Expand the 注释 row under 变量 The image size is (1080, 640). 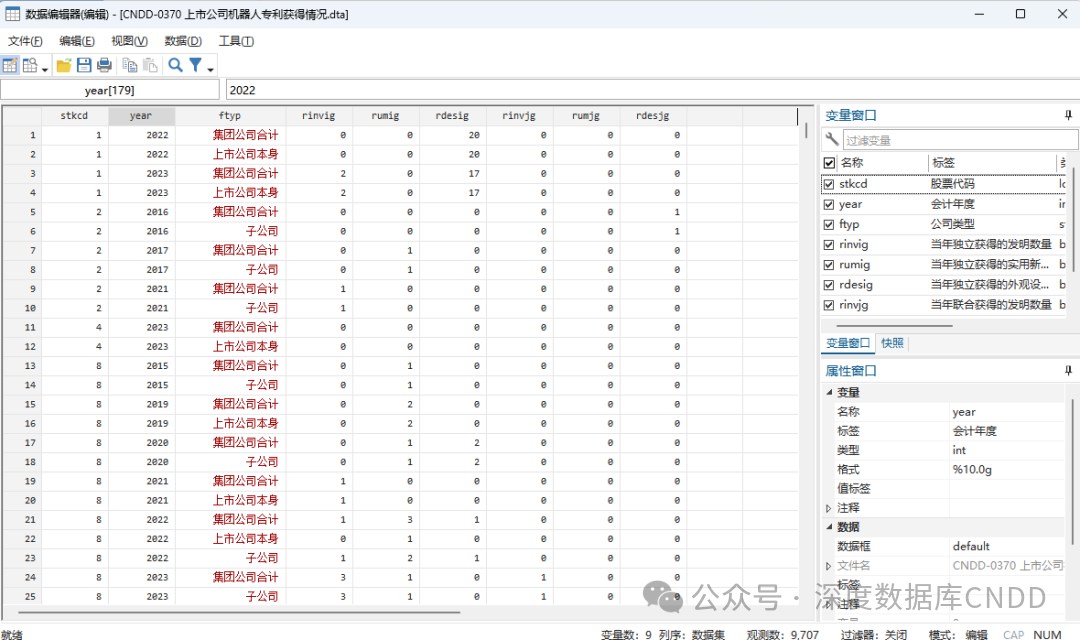(829, 508)
